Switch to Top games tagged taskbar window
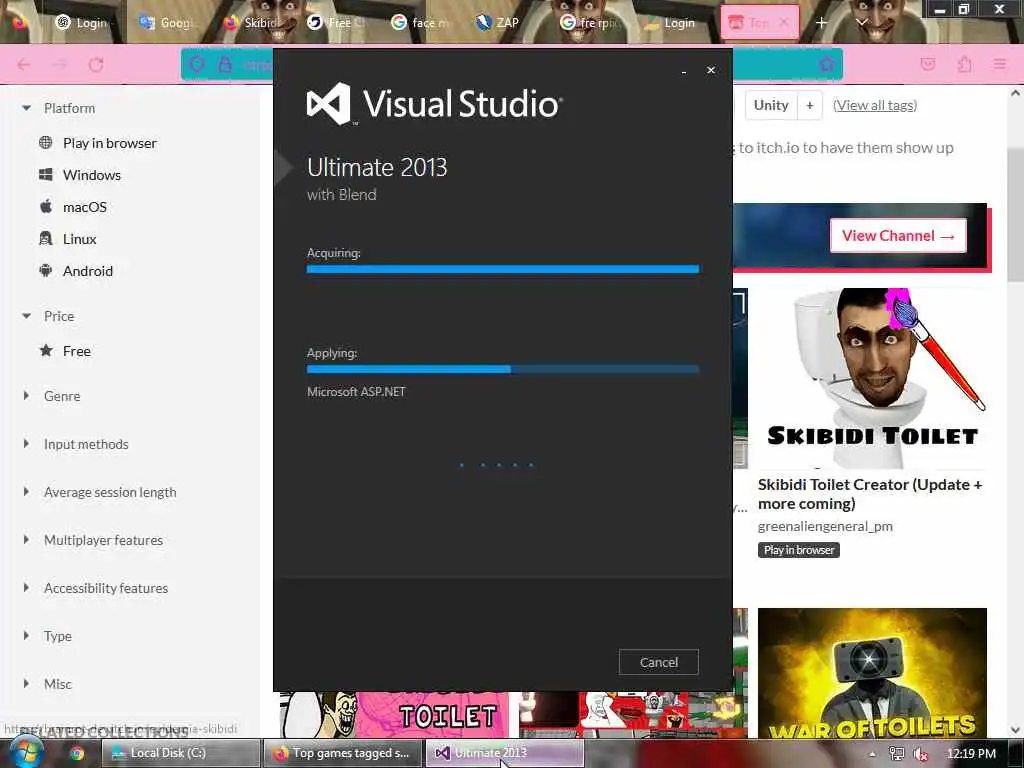The height and width of the screenshot is (768, 1024). tap(343, 753)
